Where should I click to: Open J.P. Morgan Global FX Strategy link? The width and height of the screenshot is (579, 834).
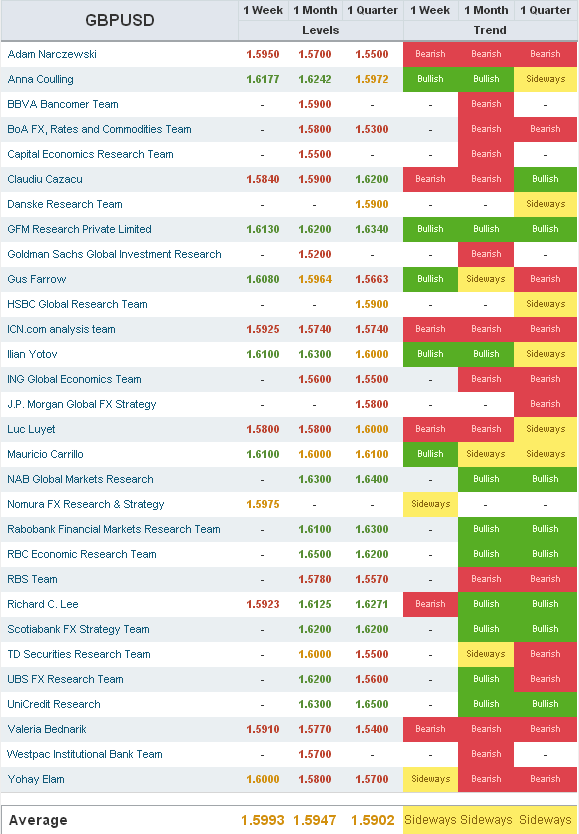pos(82,404)
